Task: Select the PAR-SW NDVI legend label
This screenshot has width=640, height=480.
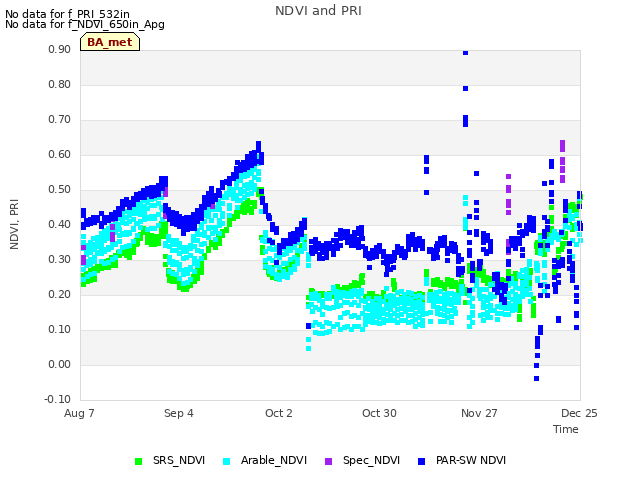Action: click(x=471, y=460)
